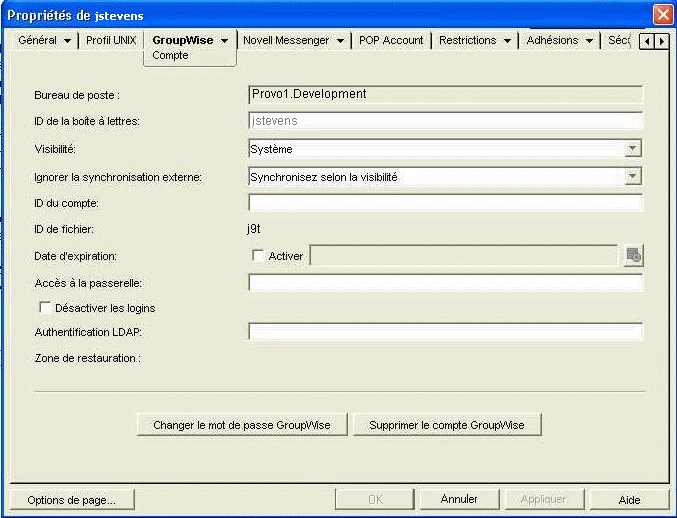Open the Visibilité dropdown
This screenshot has width=677, height=518.
pos(633,148)
